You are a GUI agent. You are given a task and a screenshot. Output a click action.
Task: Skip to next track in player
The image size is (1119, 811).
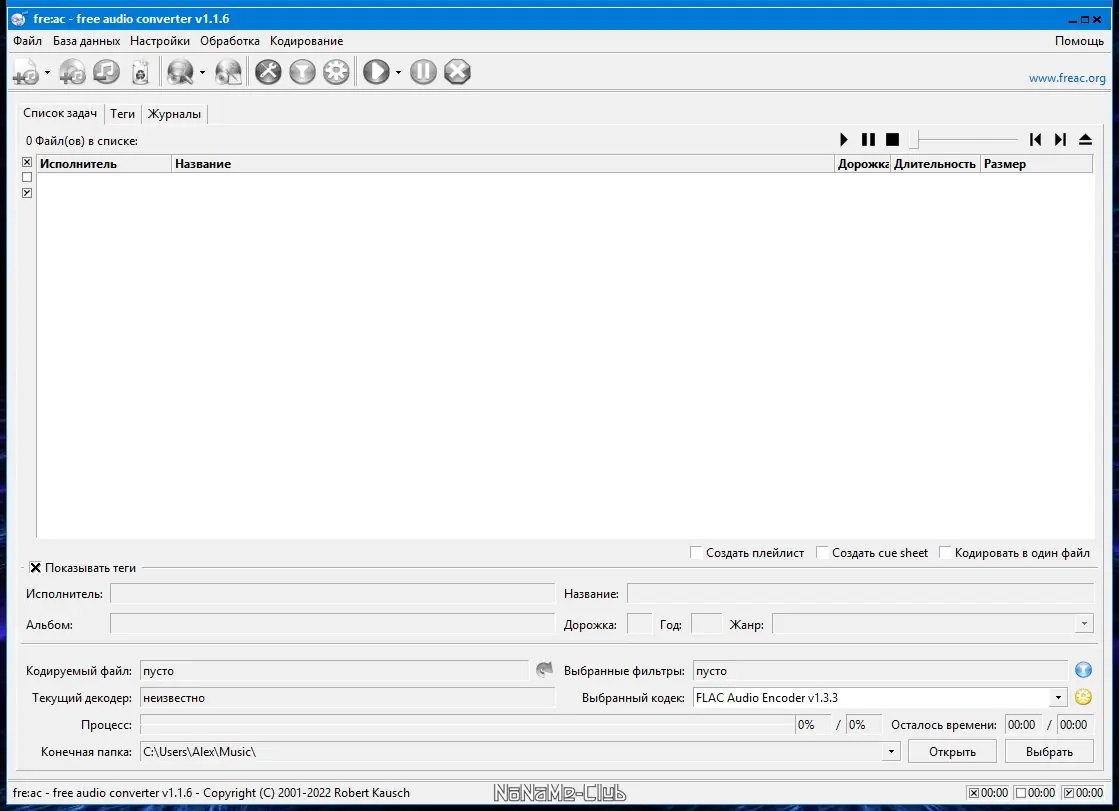1060,139
